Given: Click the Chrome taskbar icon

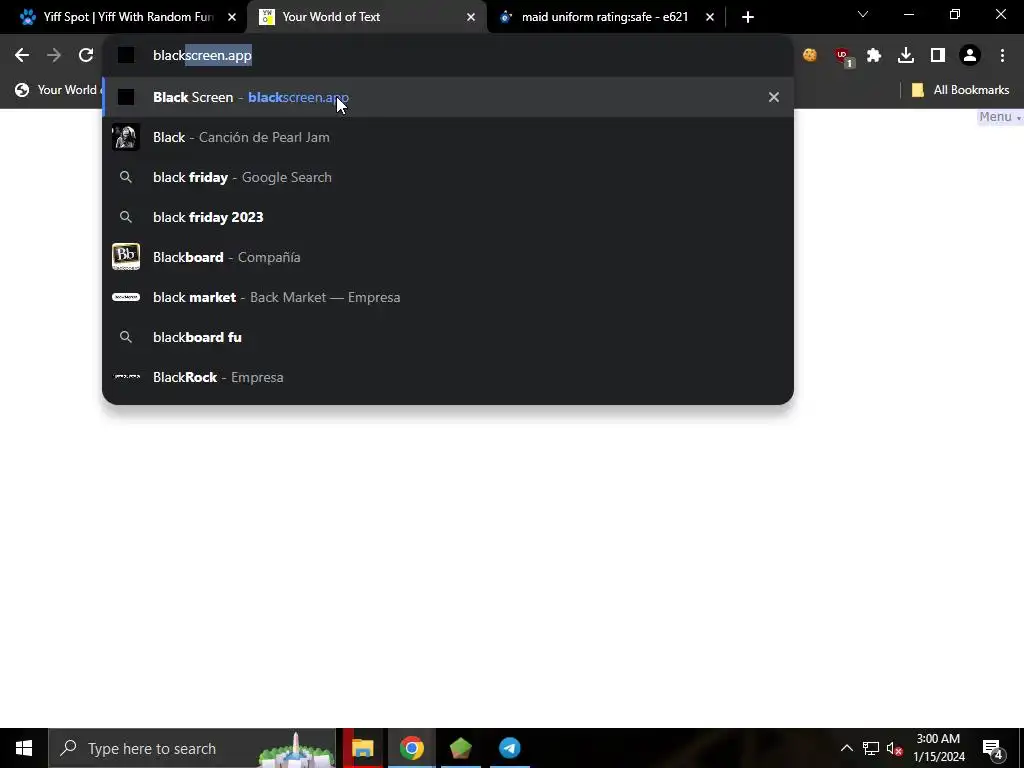Looking at the screenshot, I should pos(411,748).
